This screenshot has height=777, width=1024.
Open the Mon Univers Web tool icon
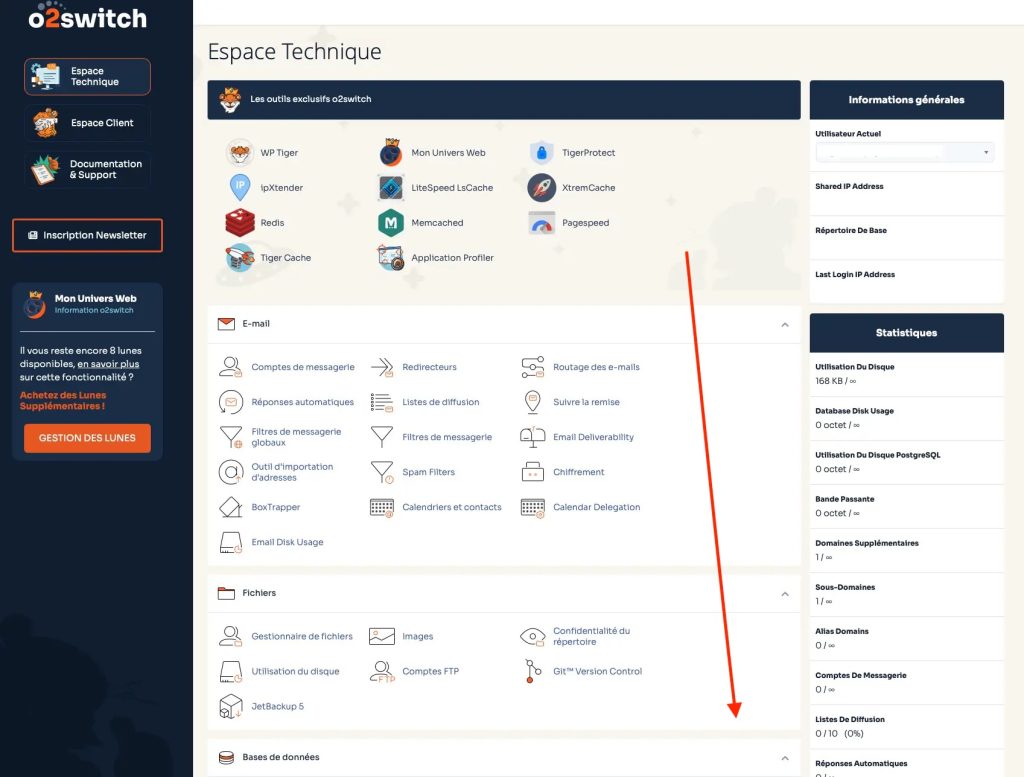[x=391, y=153]
